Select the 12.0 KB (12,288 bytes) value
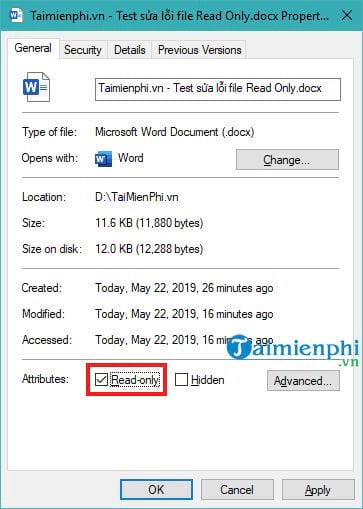The image size is (363, 509). coord(149,249)
